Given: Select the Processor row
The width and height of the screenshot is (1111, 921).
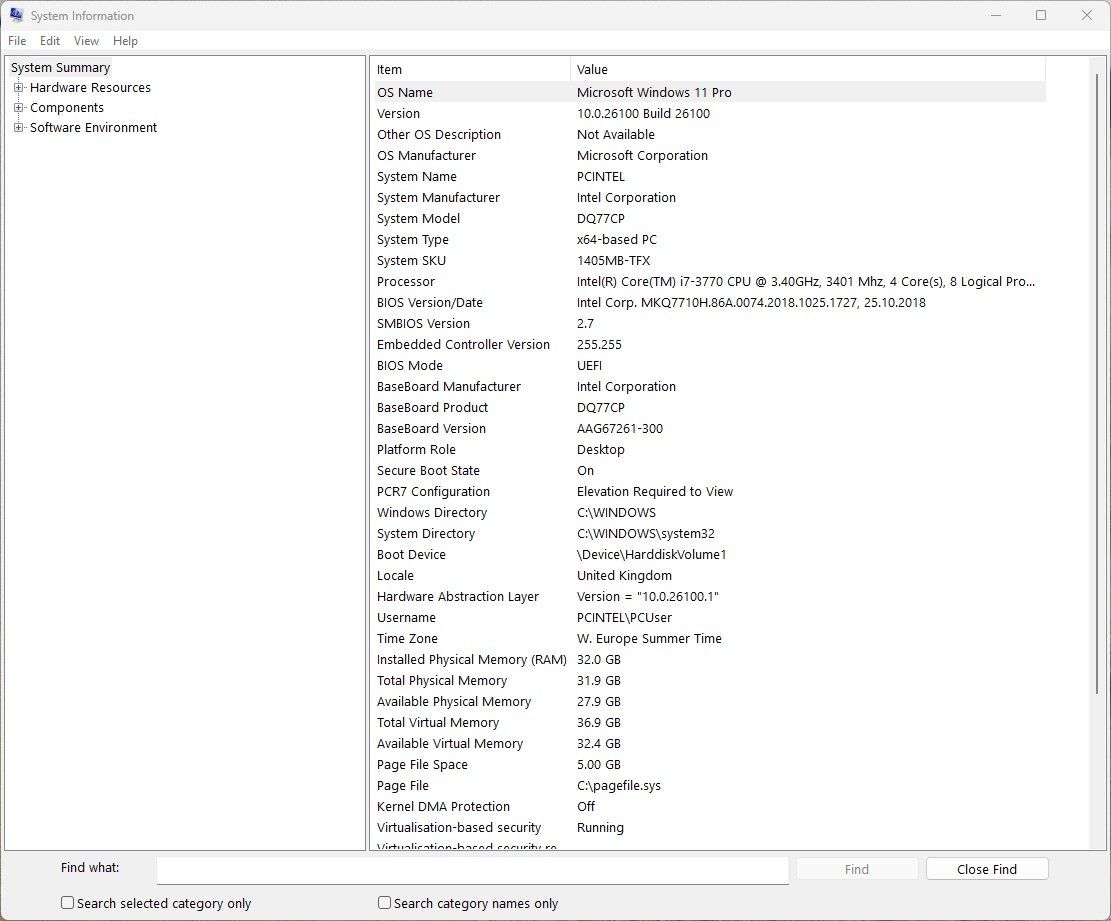Looking at the screenshot, I should point(710,281).
